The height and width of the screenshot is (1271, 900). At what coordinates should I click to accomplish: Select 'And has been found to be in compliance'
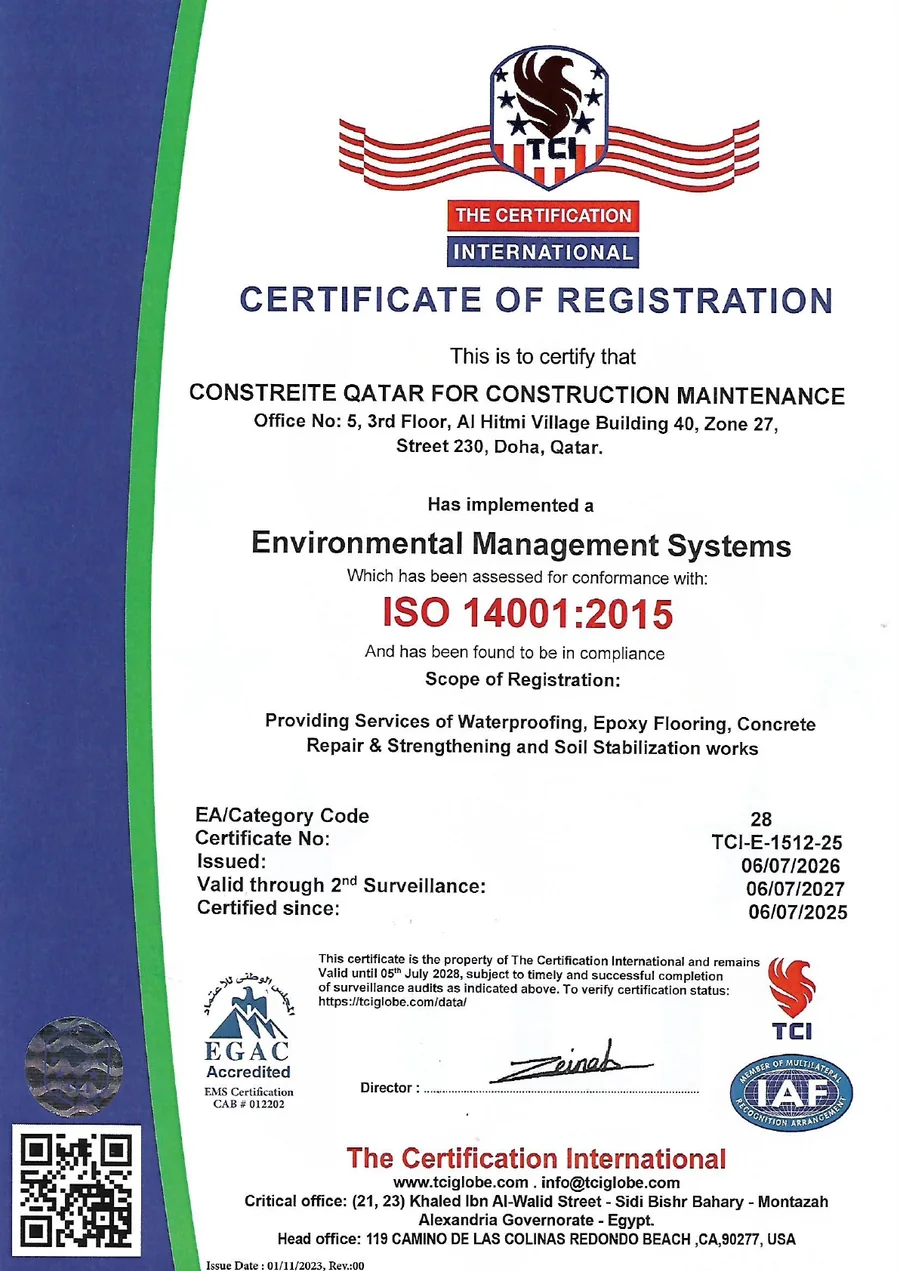[514, 653]
